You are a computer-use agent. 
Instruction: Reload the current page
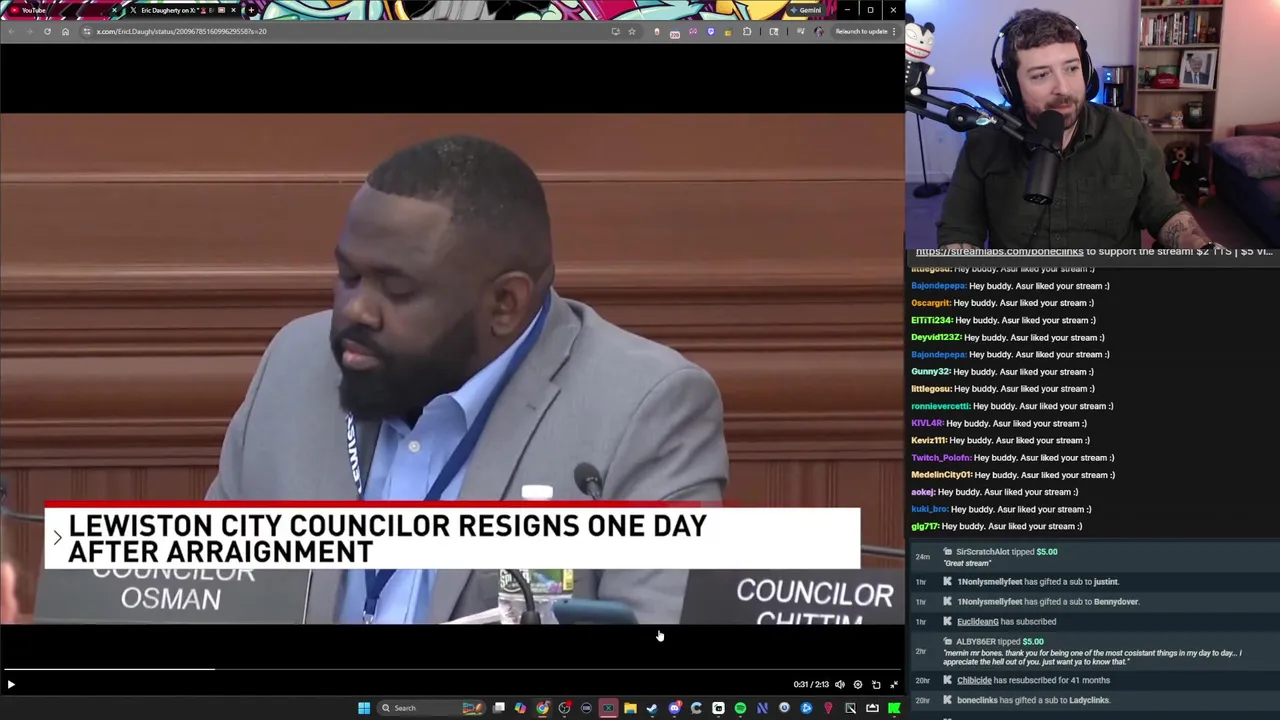(x=47, y=31)
